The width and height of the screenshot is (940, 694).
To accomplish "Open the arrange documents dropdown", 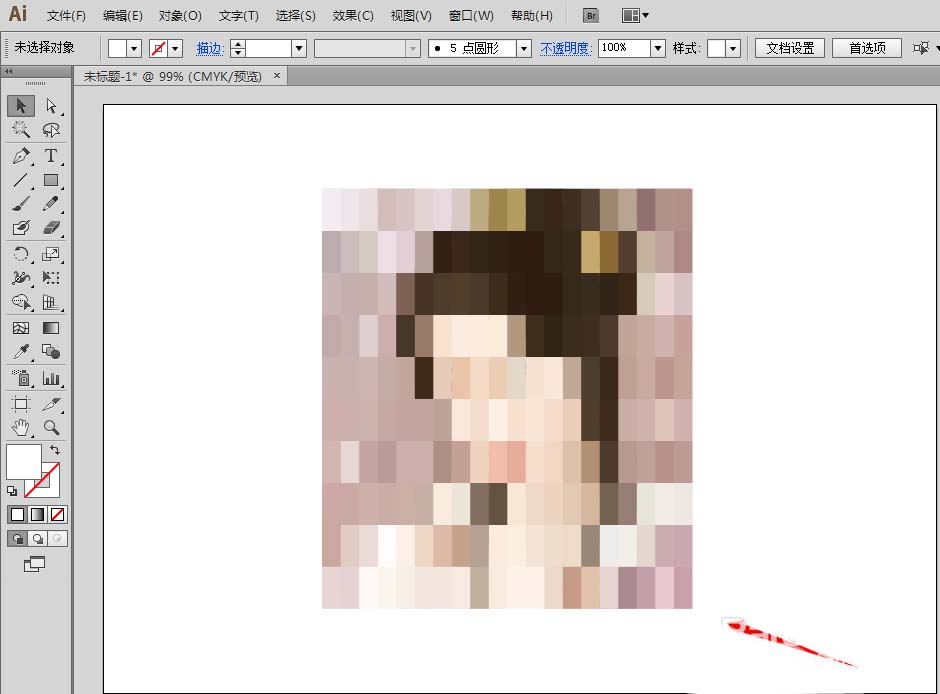I will [635, 16].
